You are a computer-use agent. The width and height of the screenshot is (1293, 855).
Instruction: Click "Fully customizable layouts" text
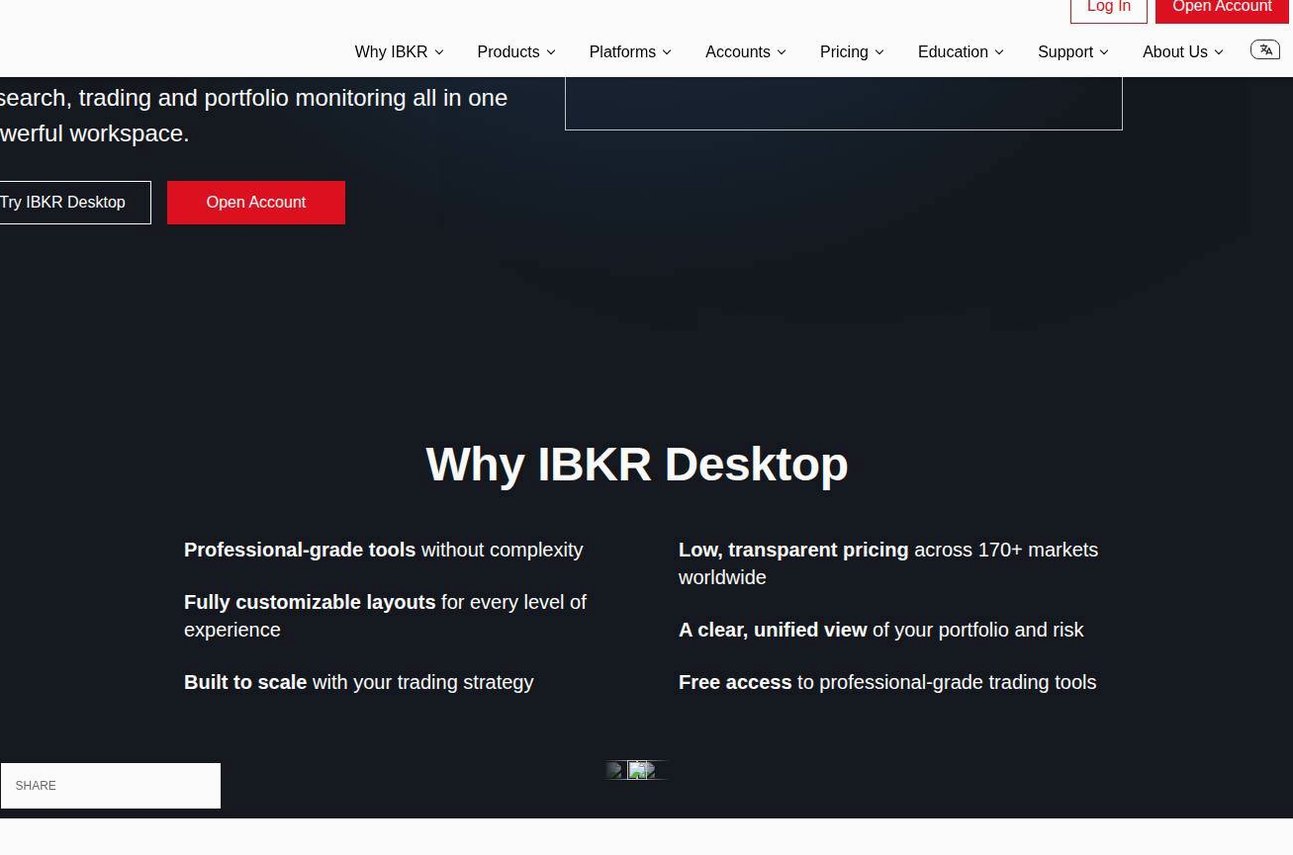[310, 602]
